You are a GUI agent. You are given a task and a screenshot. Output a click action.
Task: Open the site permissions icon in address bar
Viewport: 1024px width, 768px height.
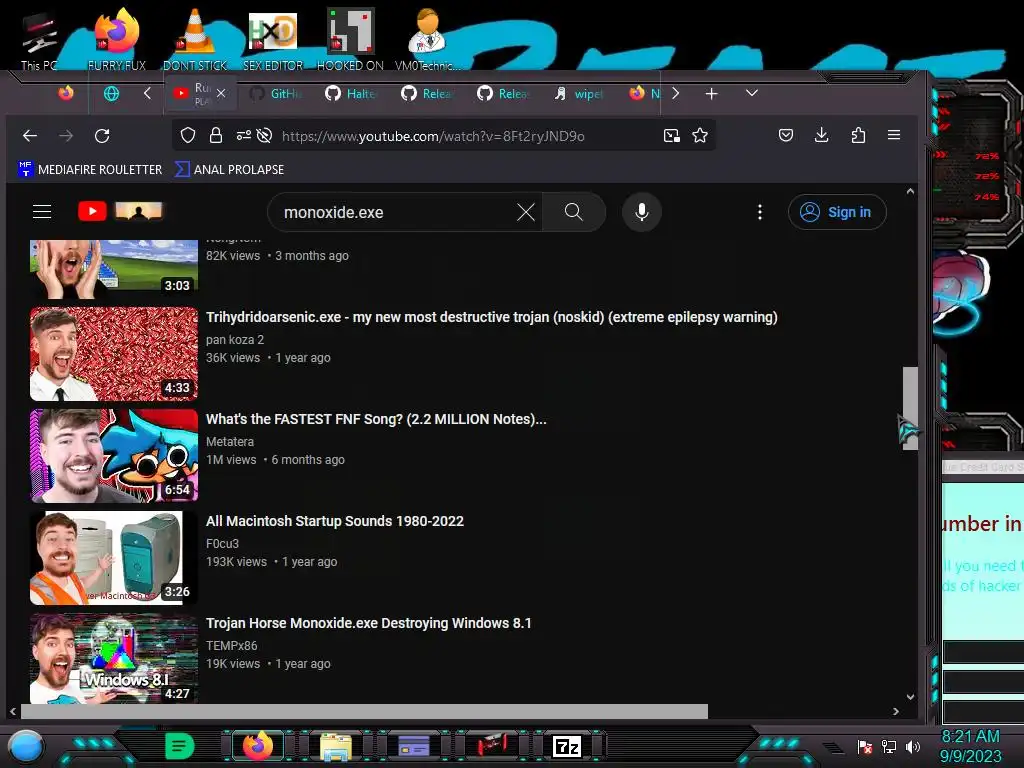244,136
